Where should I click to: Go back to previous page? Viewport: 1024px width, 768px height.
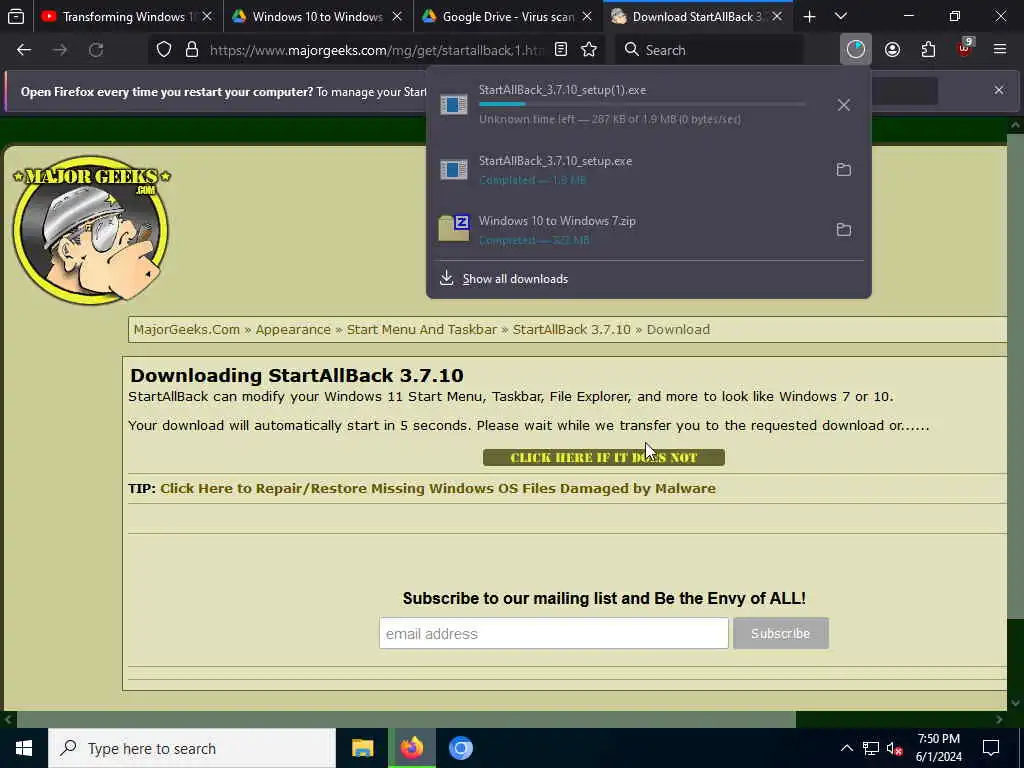pyautogui.click(x=24, y=50)
